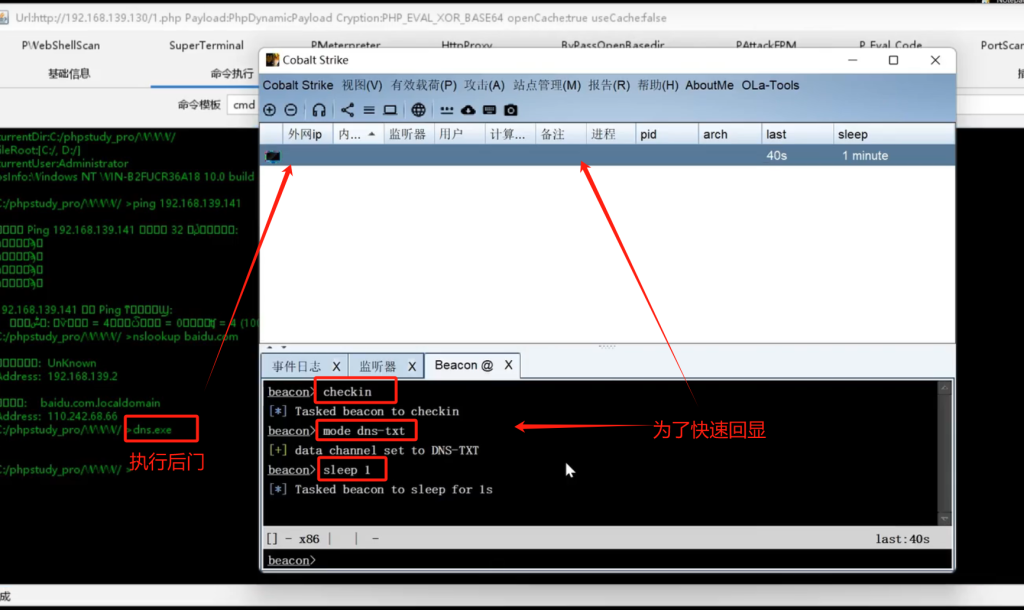Open the 报告(R) menu
This screenshot has width=1024, height=610.
[x=609, y=85]
